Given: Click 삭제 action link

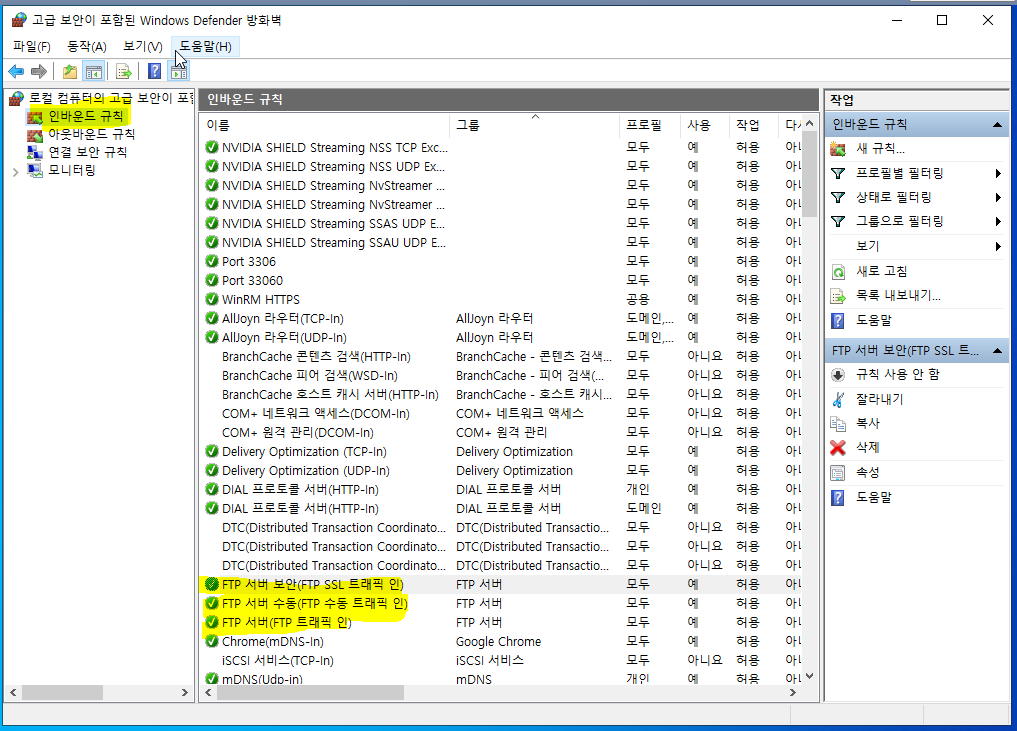Looking at the screenshot, I should coord(867,447).
